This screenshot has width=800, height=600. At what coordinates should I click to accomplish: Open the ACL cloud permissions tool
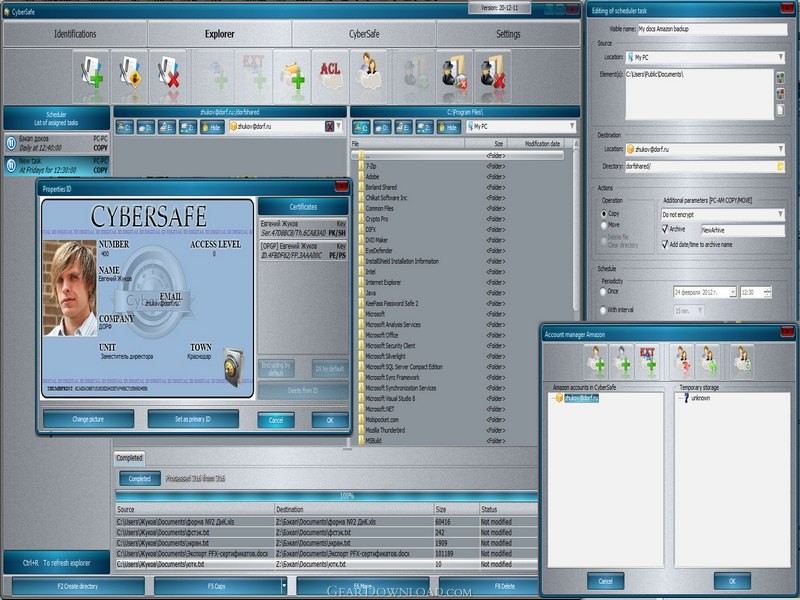pyautogui.click(x=330, y=77)
